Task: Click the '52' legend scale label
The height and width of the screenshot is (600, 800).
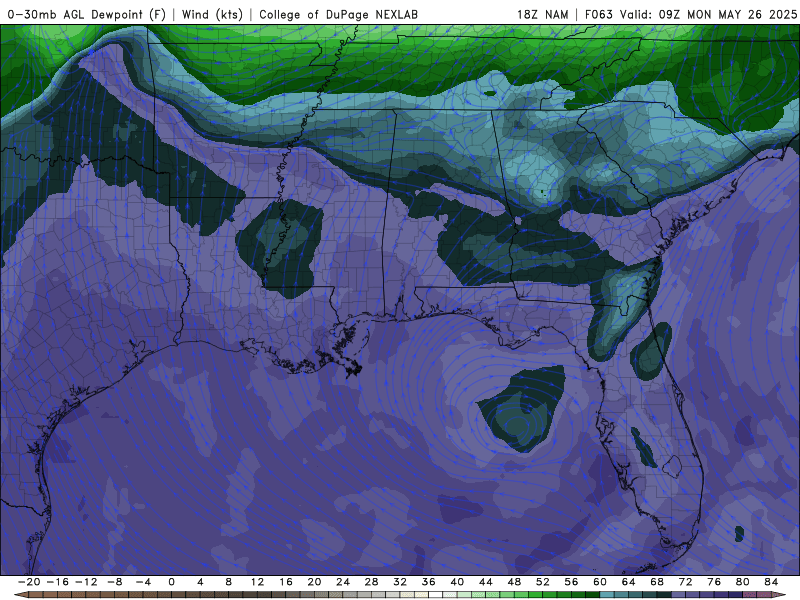Action: point(543,582)
